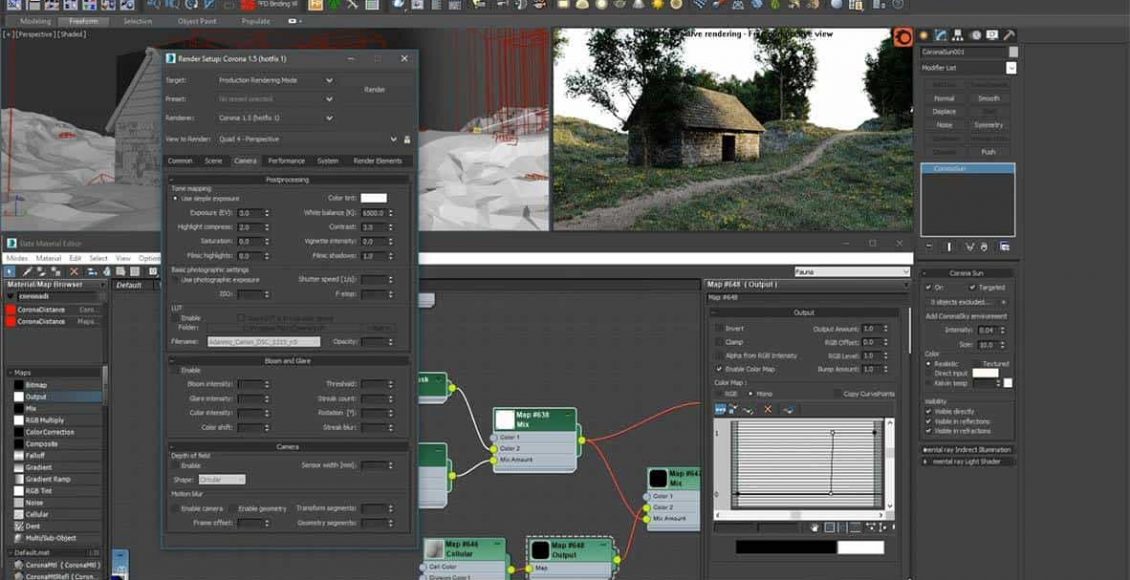Click the Displace modifier button
This screenshot has width=1130, height=580.
point(944,112)
